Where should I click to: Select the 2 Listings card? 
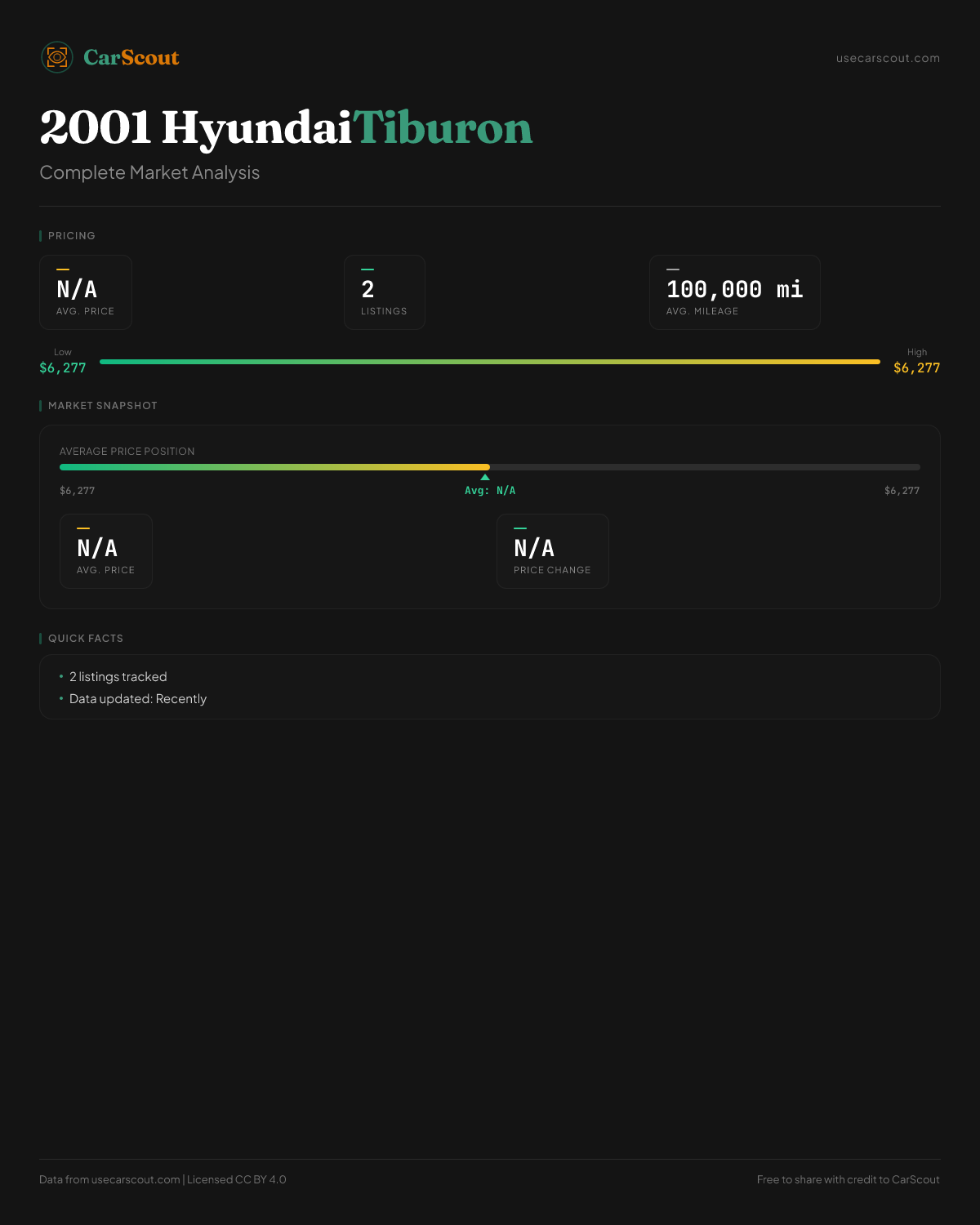pos(385,292)
